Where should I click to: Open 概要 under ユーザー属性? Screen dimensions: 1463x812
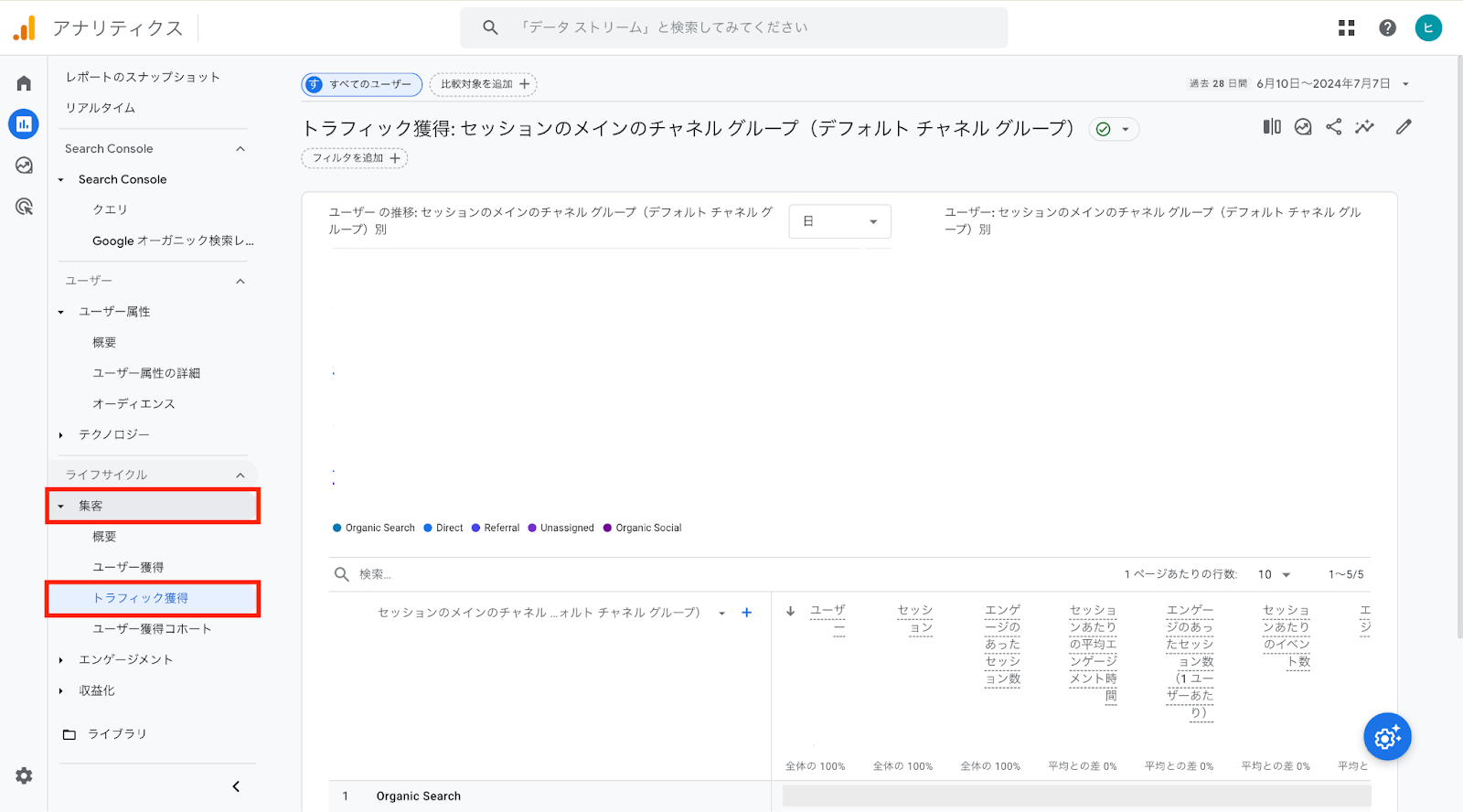click(104, 342)
